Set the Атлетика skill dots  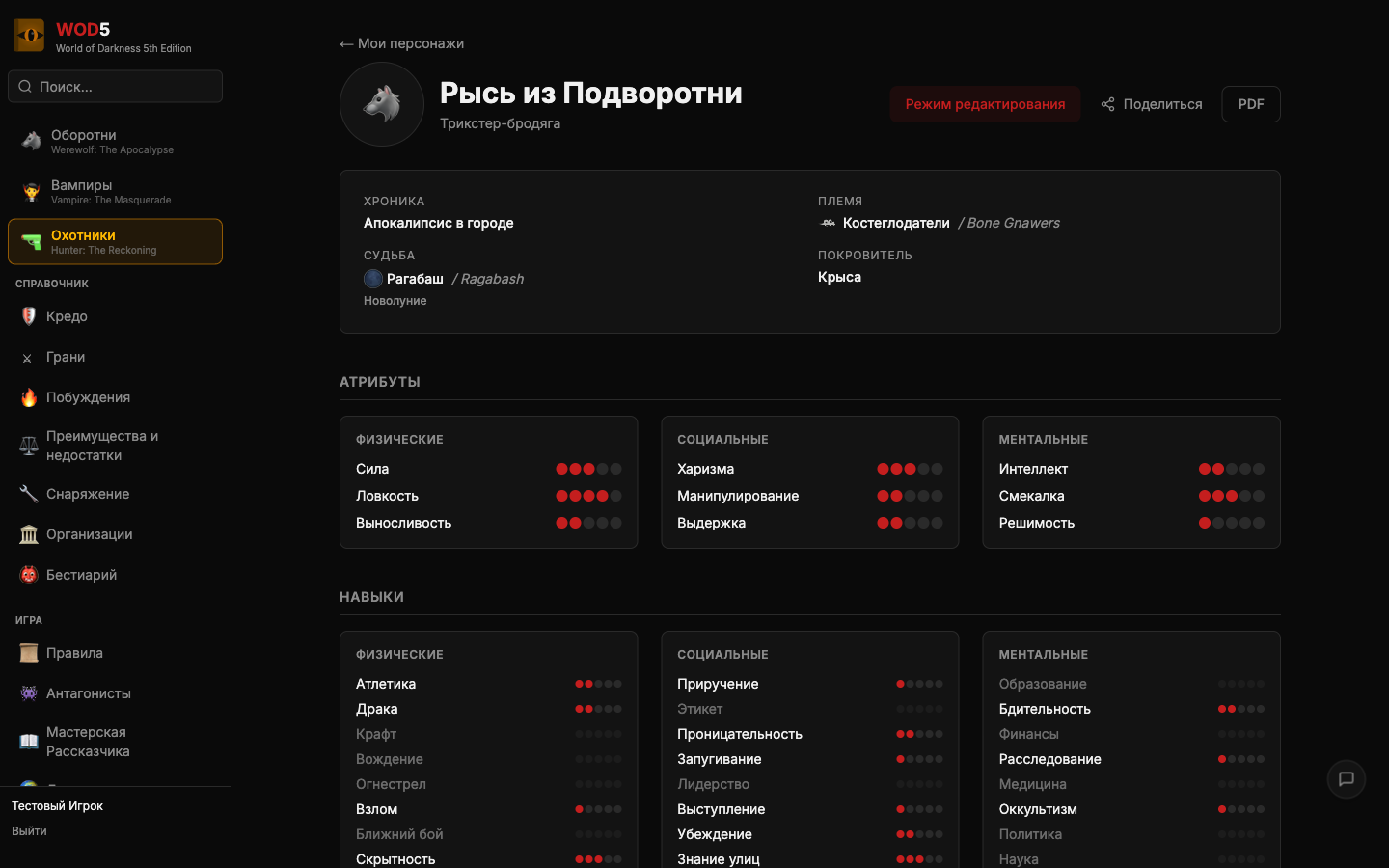point(598,684)
